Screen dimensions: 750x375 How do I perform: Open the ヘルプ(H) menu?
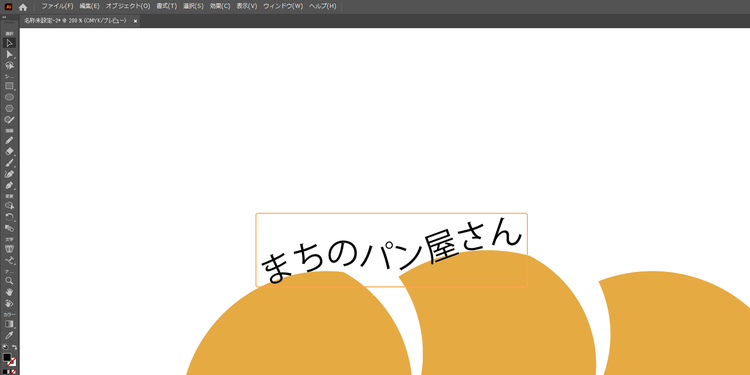(322, 6)
